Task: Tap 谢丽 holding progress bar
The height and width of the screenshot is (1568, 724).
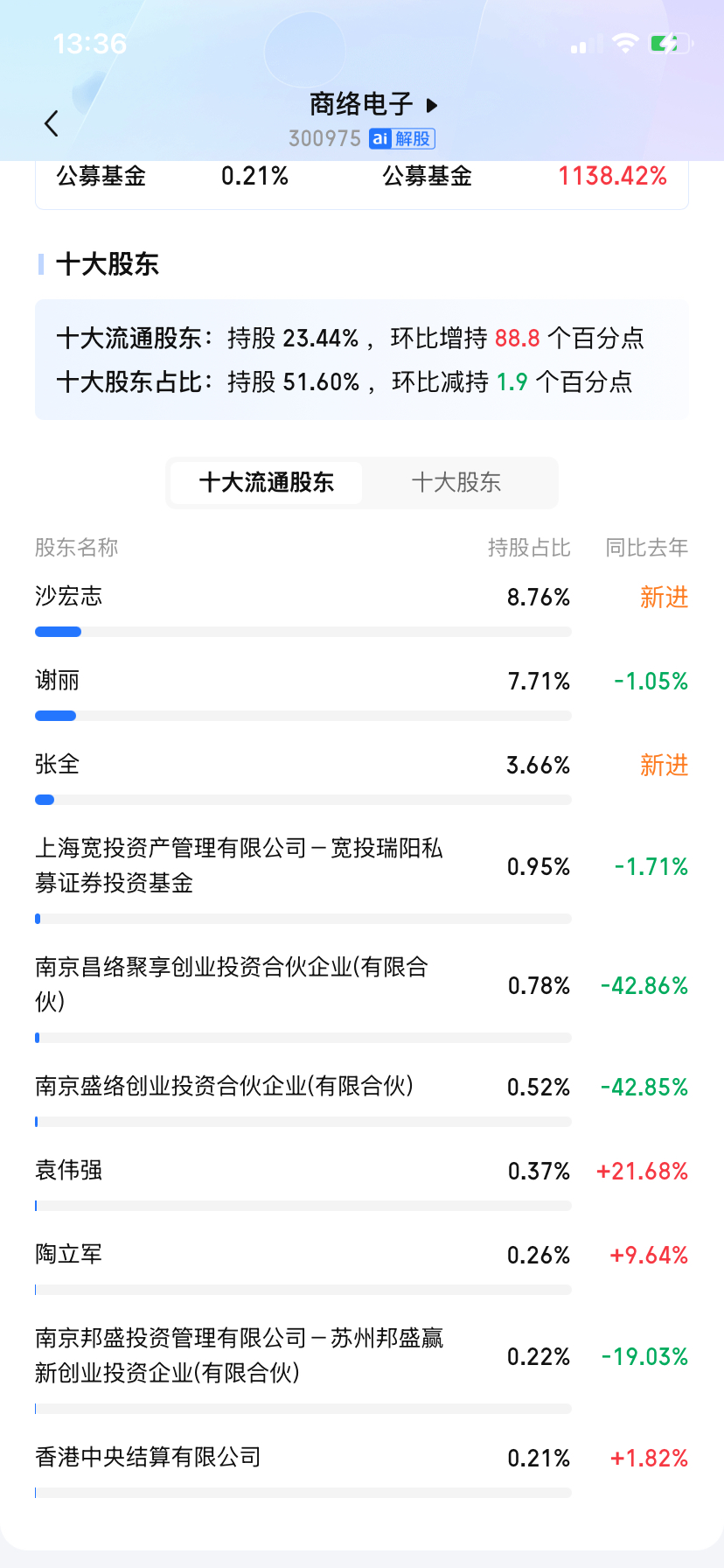Action: [x=303, y=716]
